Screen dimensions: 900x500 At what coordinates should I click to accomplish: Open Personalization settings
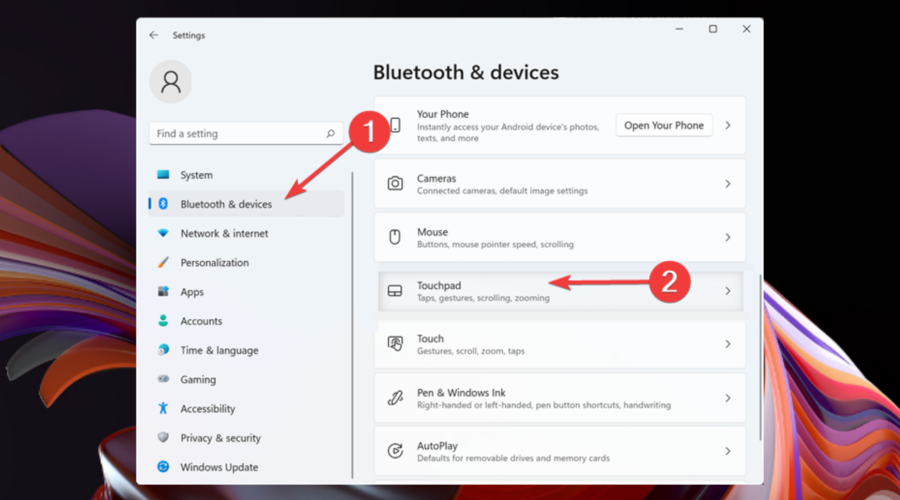pos(246,262)
